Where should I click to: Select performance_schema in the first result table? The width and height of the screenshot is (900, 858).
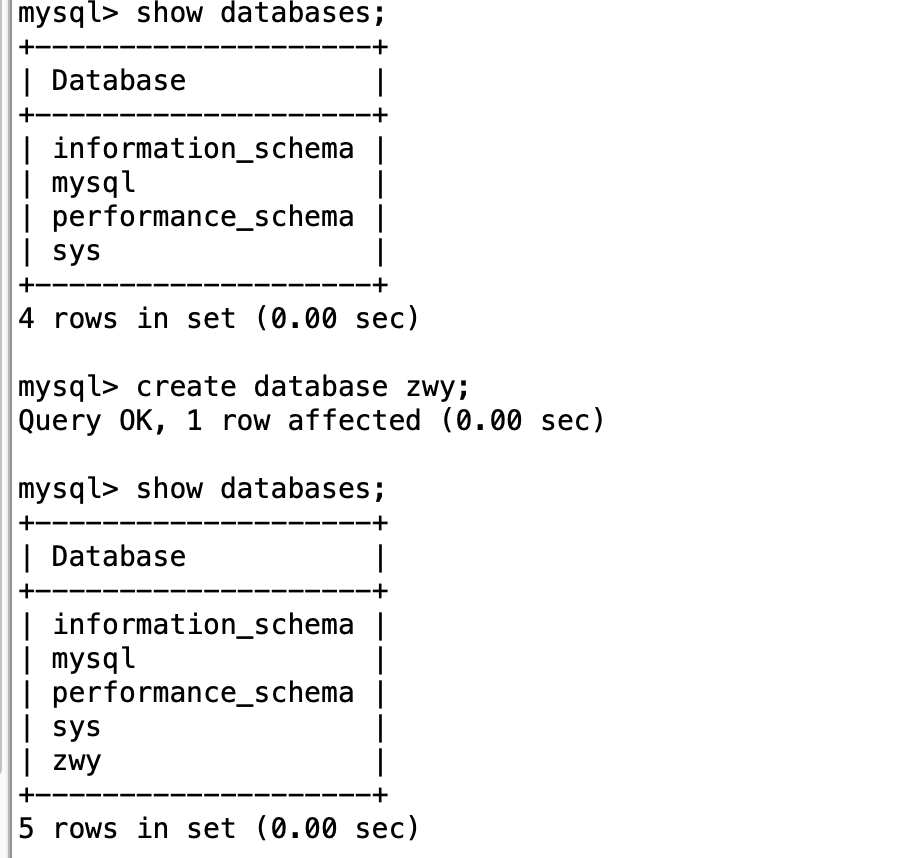[203, 217]
